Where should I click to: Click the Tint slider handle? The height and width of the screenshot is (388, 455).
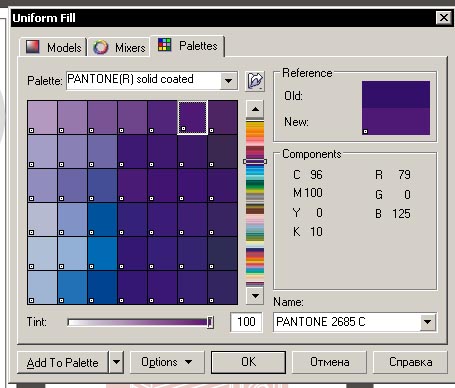pos(210,322)
